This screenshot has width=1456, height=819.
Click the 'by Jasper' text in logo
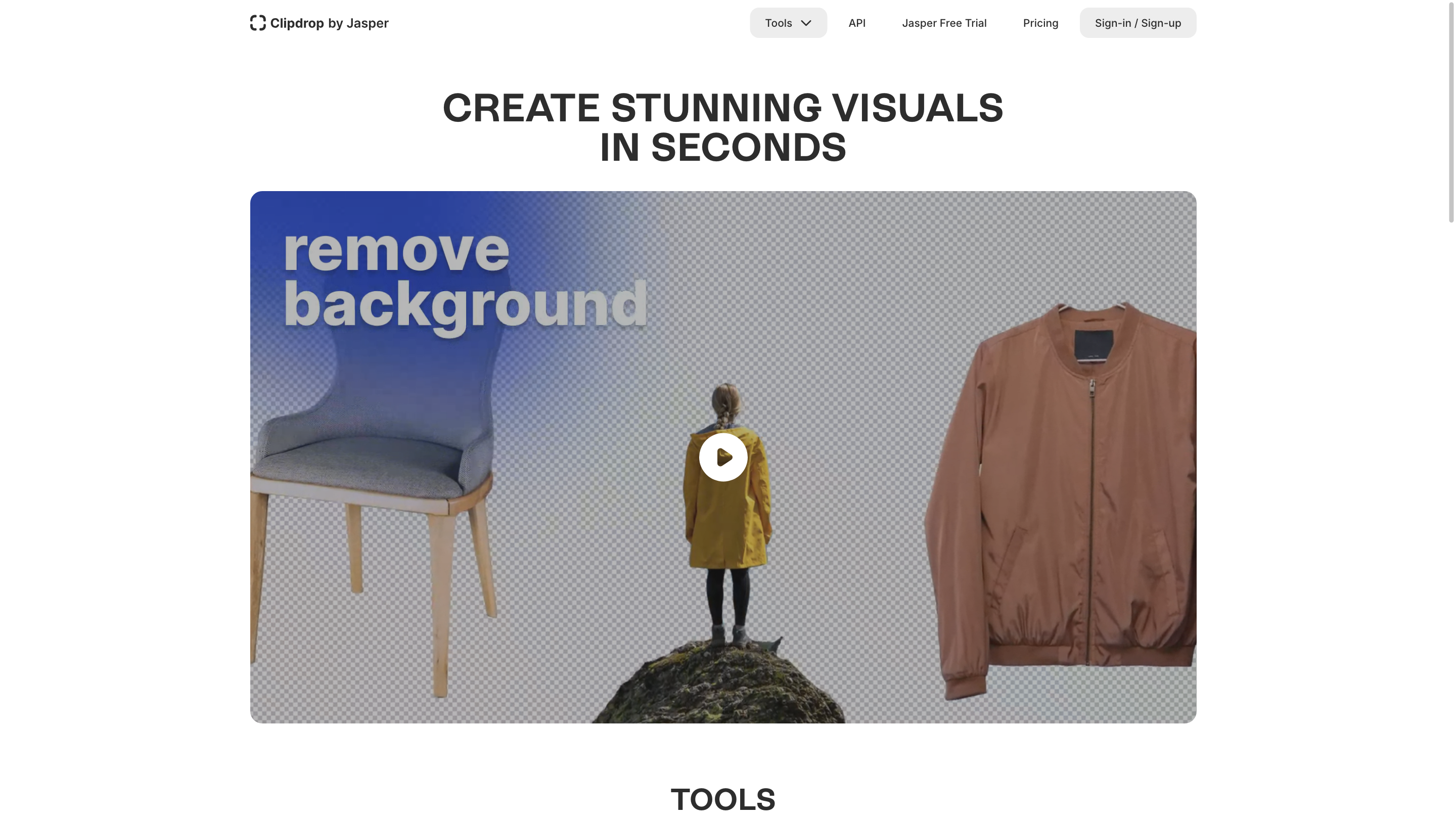[358, 23]
